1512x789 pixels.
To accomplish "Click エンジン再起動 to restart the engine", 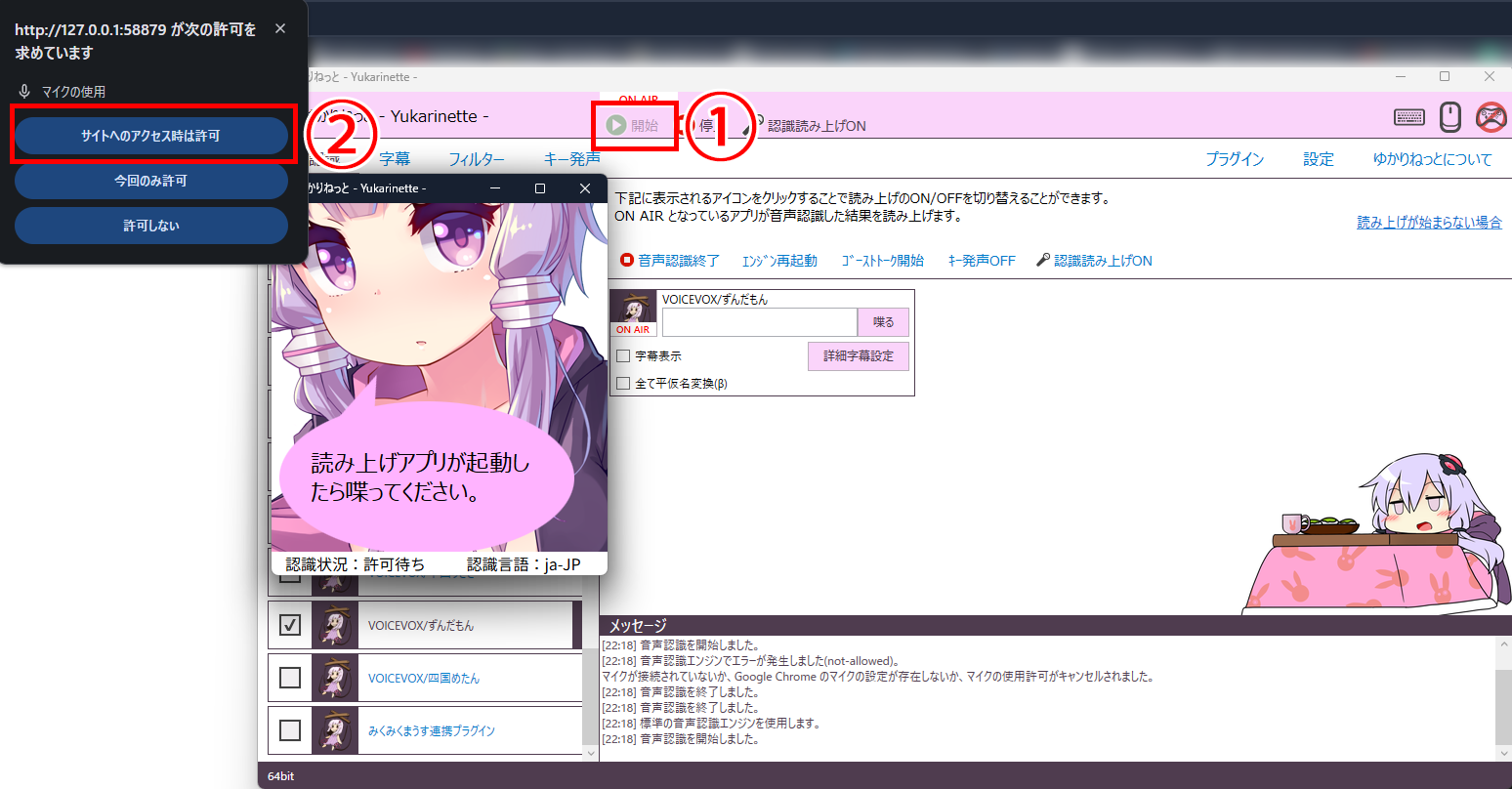I will [779, 261].
